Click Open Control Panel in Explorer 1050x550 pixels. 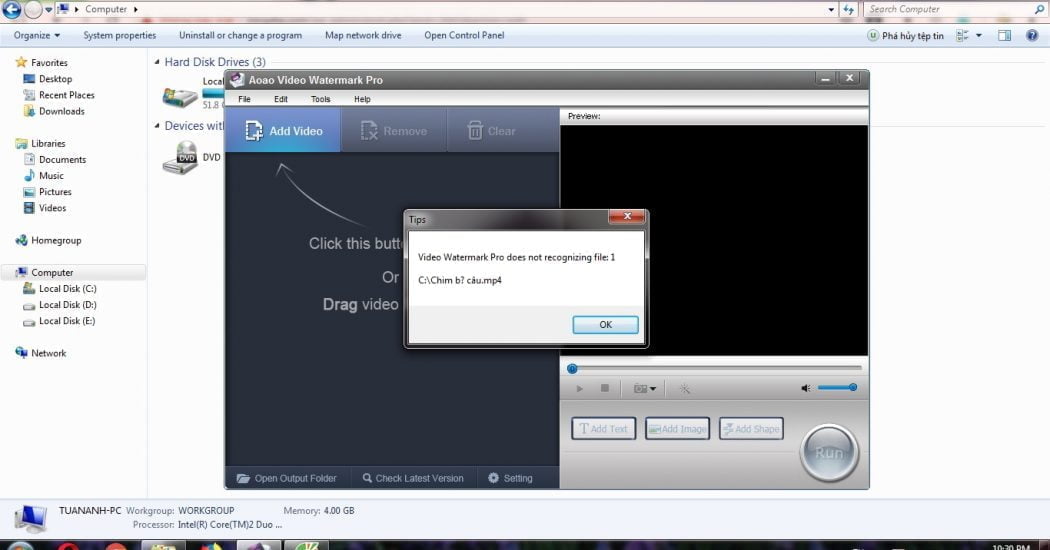pyautogui.click(x=464, y=36)
